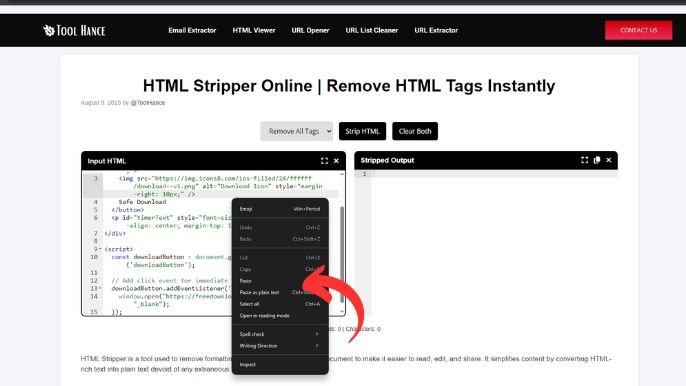The height and width of the screenshot is (386, 686).
Task: Expand the Spell check submenu
Action: click(280, 334)
